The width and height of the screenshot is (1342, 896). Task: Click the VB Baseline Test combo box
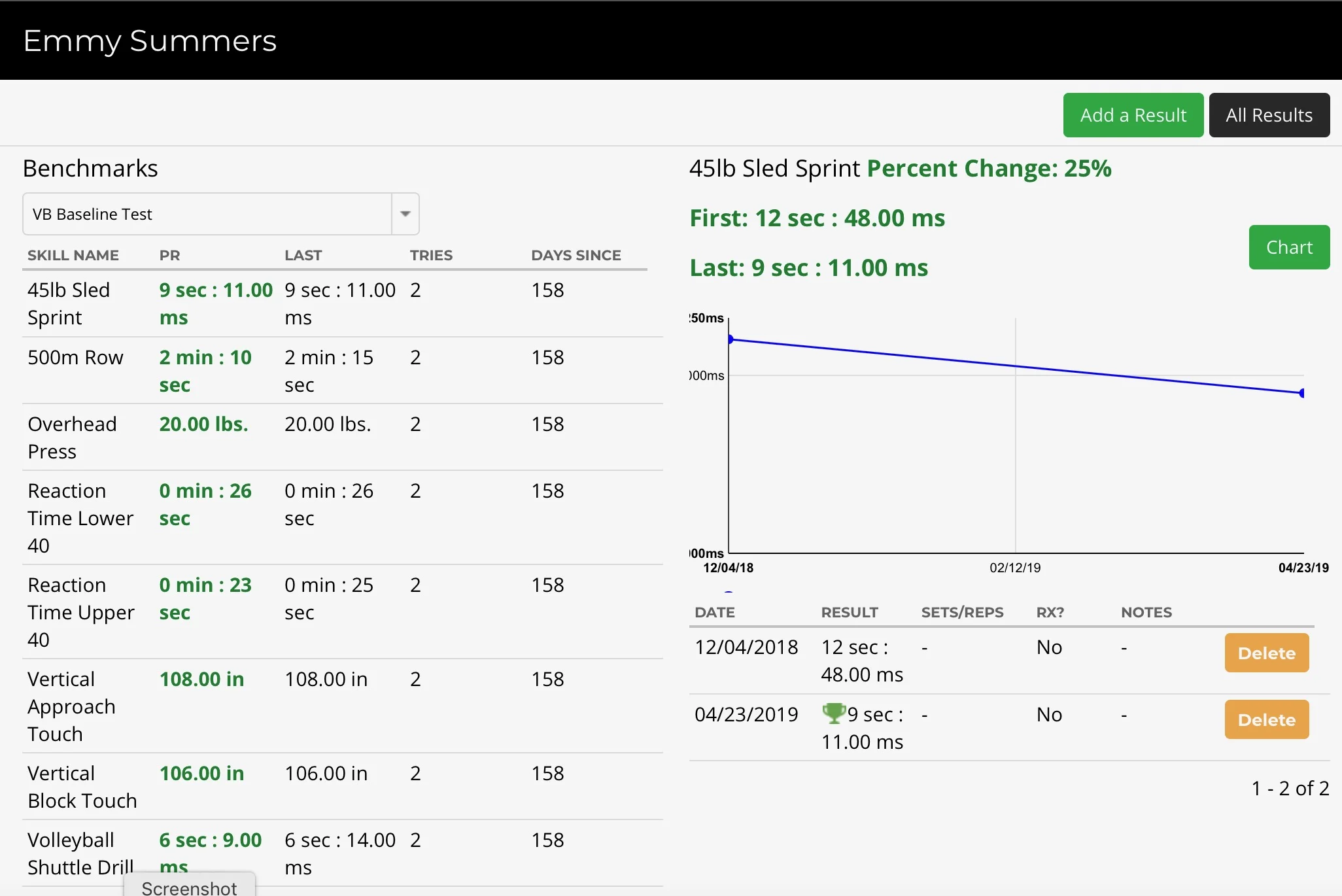pyautogui.click(x=207, y=214)
